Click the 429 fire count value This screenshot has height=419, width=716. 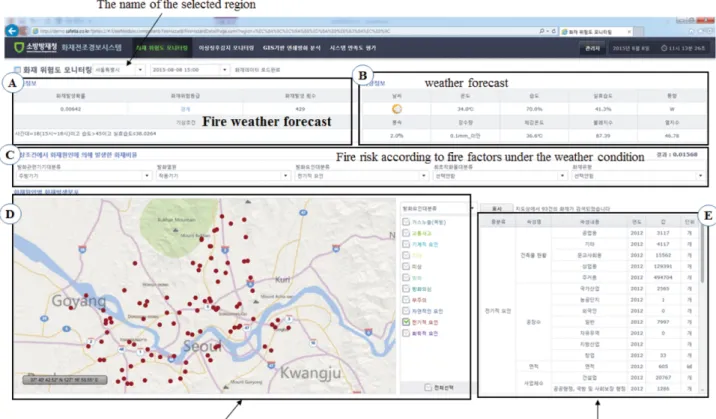pyautogui.click(x=300, y=109)
